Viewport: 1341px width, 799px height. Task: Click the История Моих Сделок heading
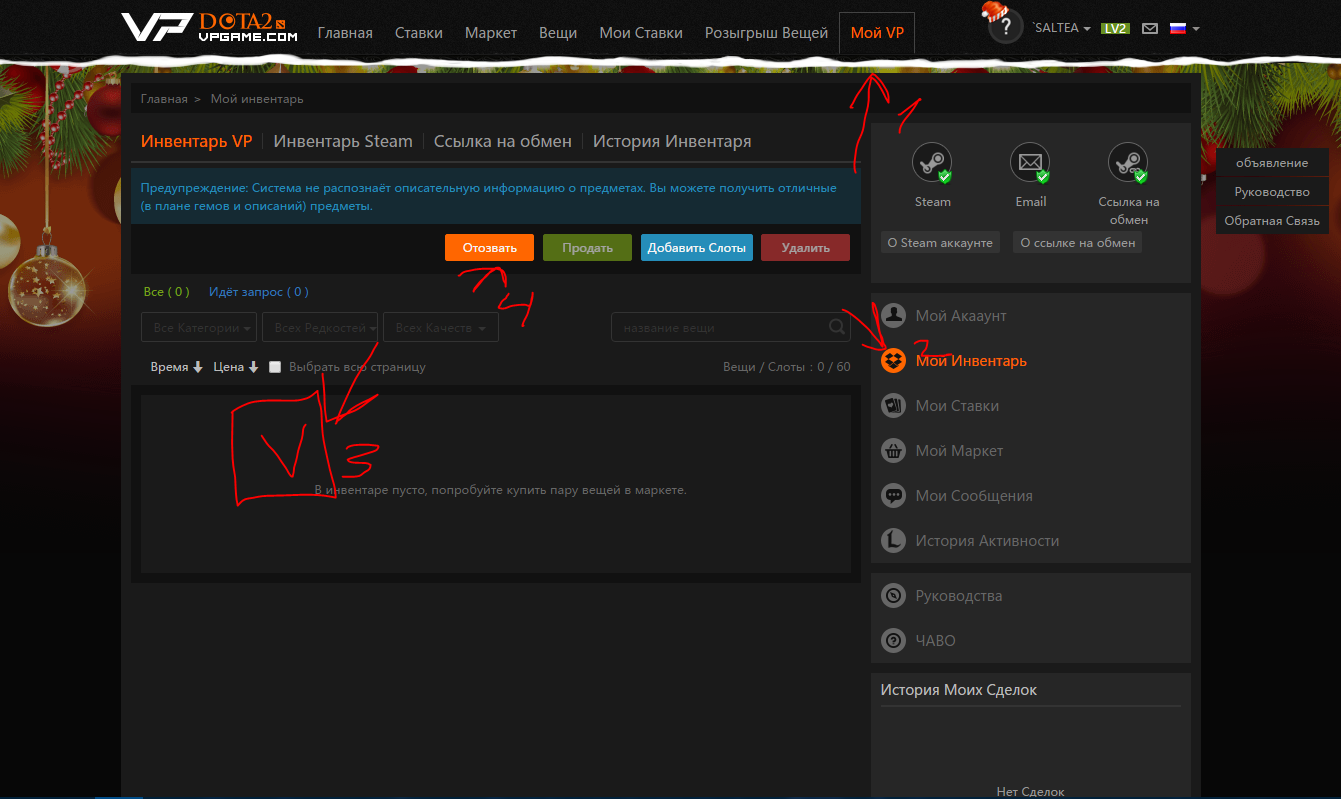(959, 690)
